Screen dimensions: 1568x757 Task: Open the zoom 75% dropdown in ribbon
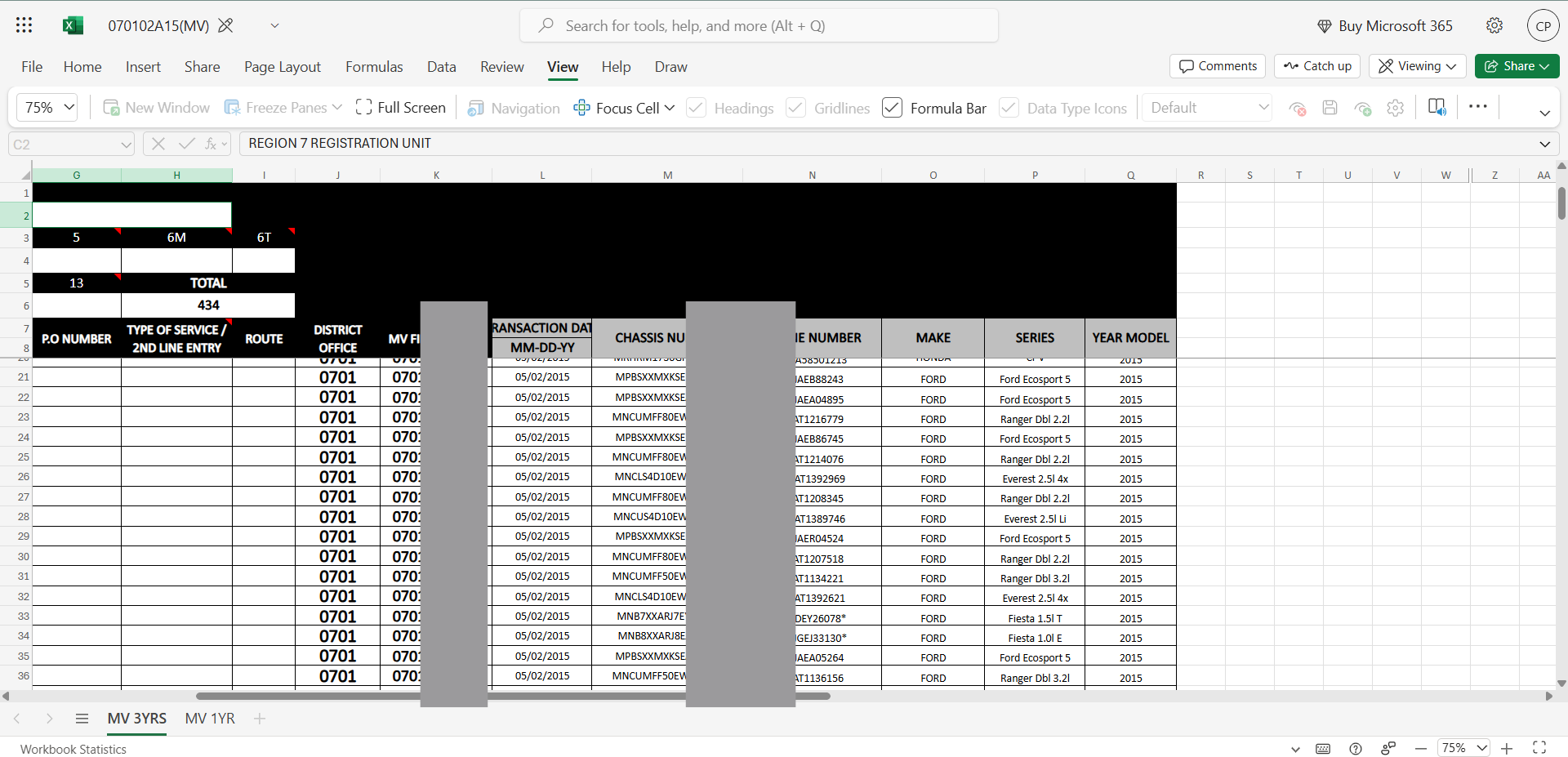point(48,108)
